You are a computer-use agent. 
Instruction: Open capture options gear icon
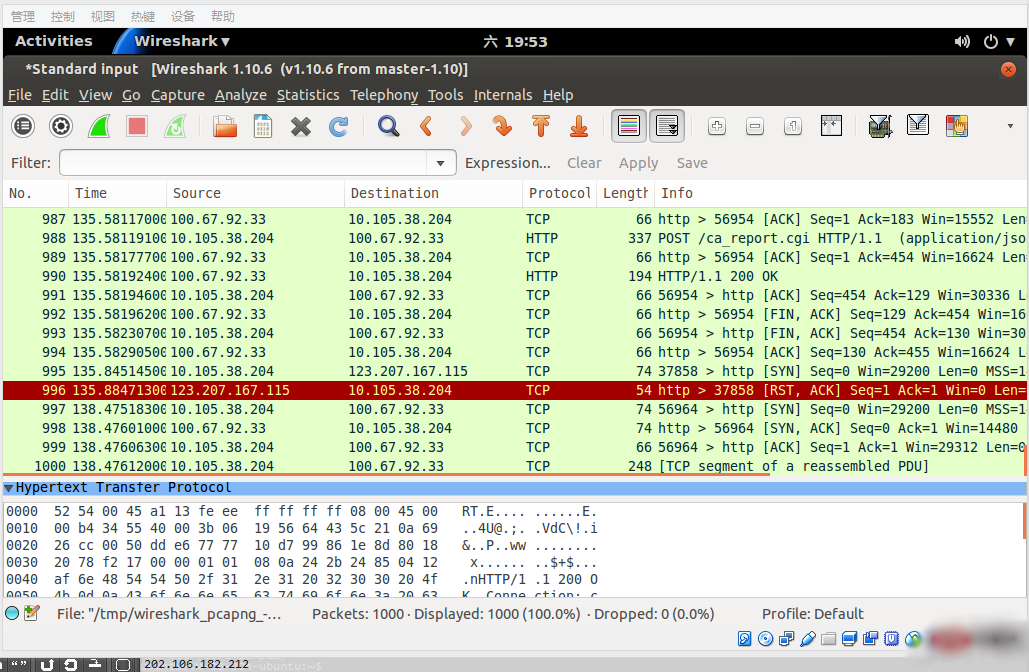coord(61,126)
